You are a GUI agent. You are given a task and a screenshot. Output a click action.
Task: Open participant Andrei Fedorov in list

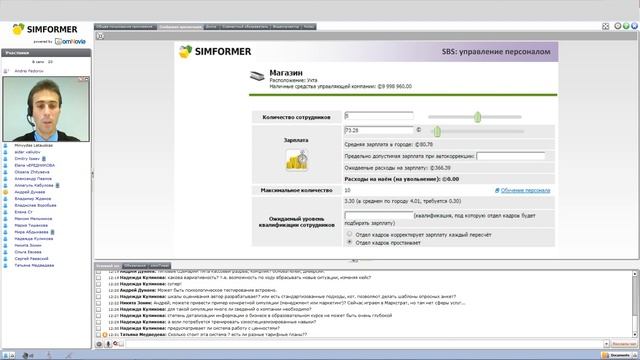(x=29, y=71)
